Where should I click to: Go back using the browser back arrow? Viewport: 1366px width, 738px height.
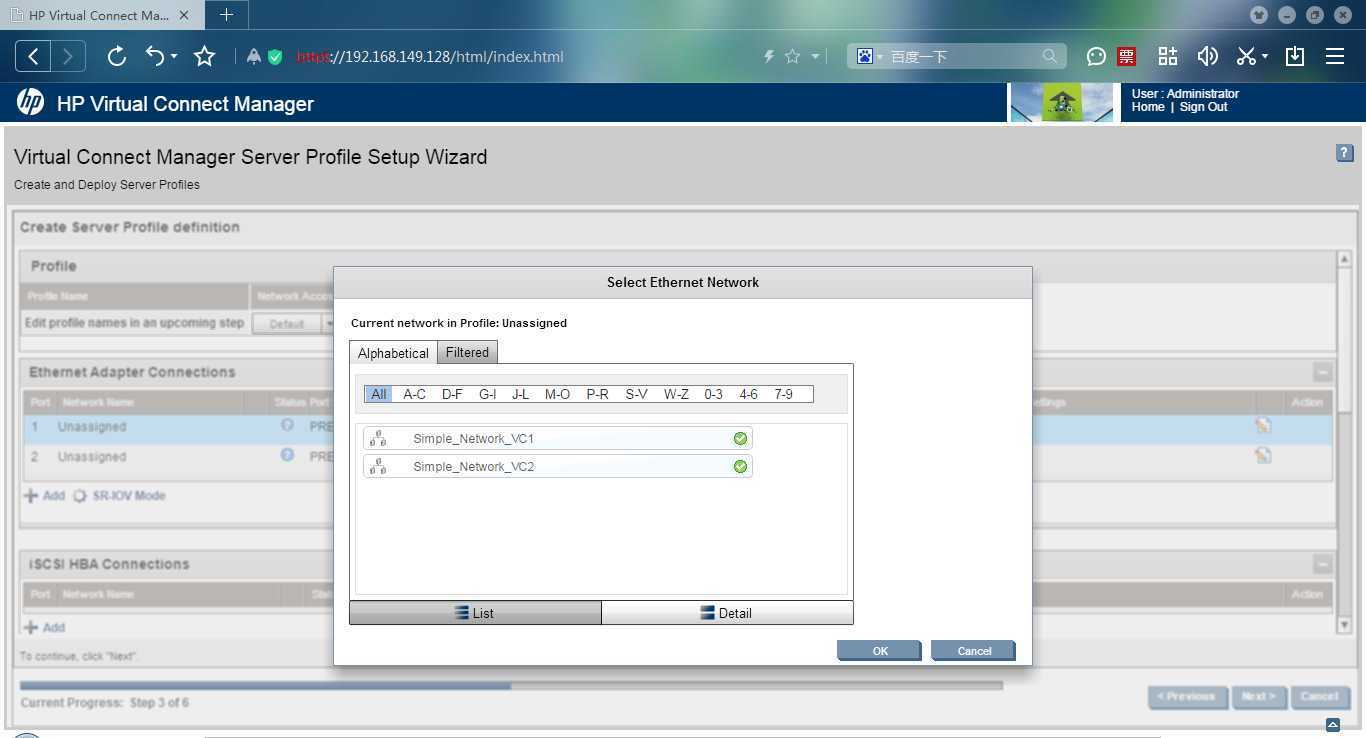tap(33, 57)
